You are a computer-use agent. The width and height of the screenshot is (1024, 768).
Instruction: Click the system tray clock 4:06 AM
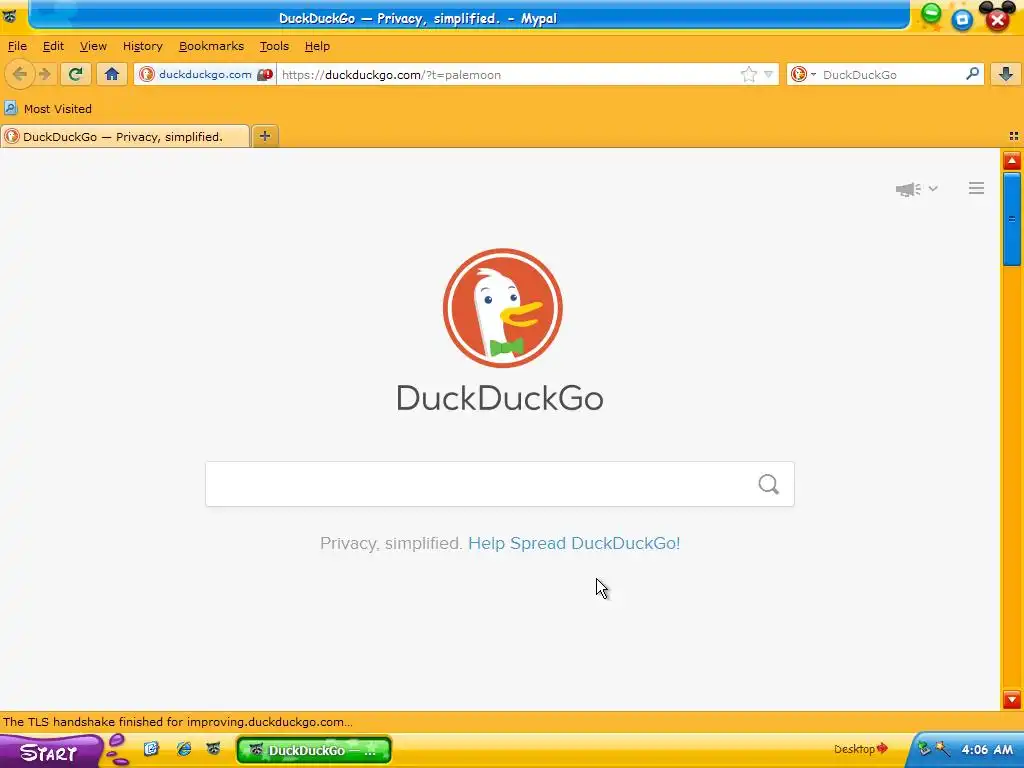[987, 749]
